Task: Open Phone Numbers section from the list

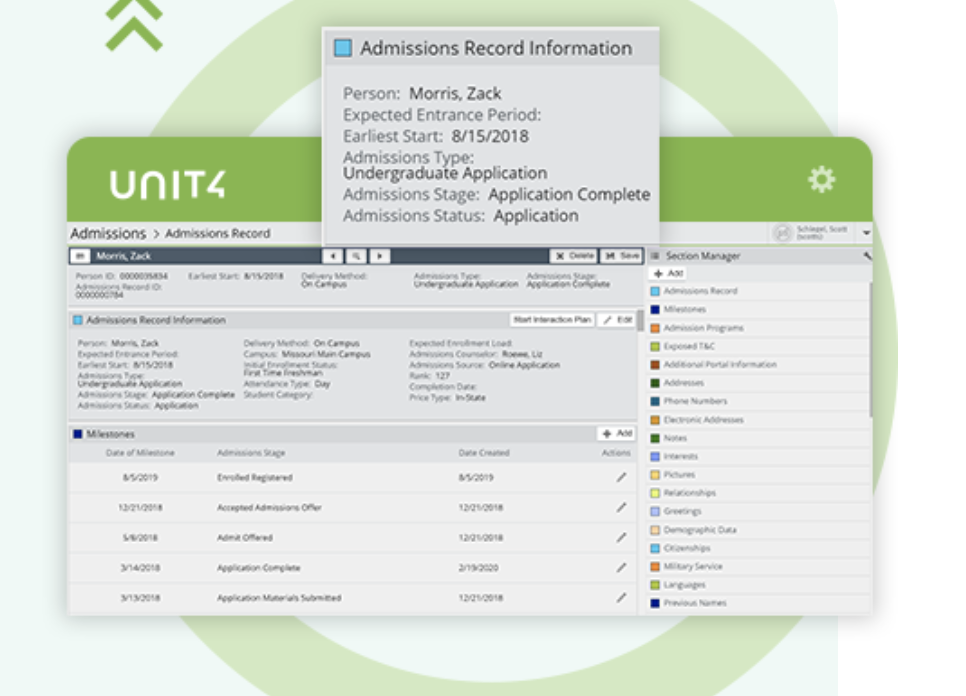Action: (695, 401)
